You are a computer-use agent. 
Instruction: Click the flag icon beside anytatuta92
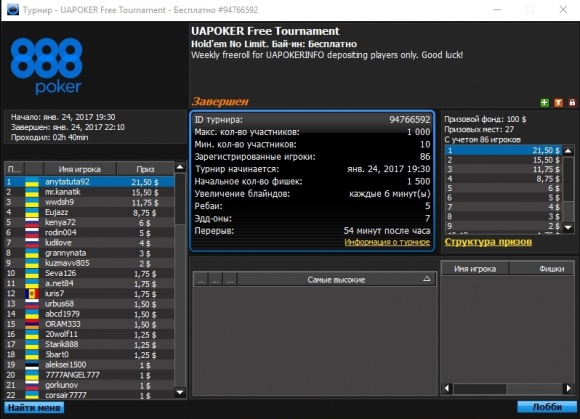tap(32, 182)
